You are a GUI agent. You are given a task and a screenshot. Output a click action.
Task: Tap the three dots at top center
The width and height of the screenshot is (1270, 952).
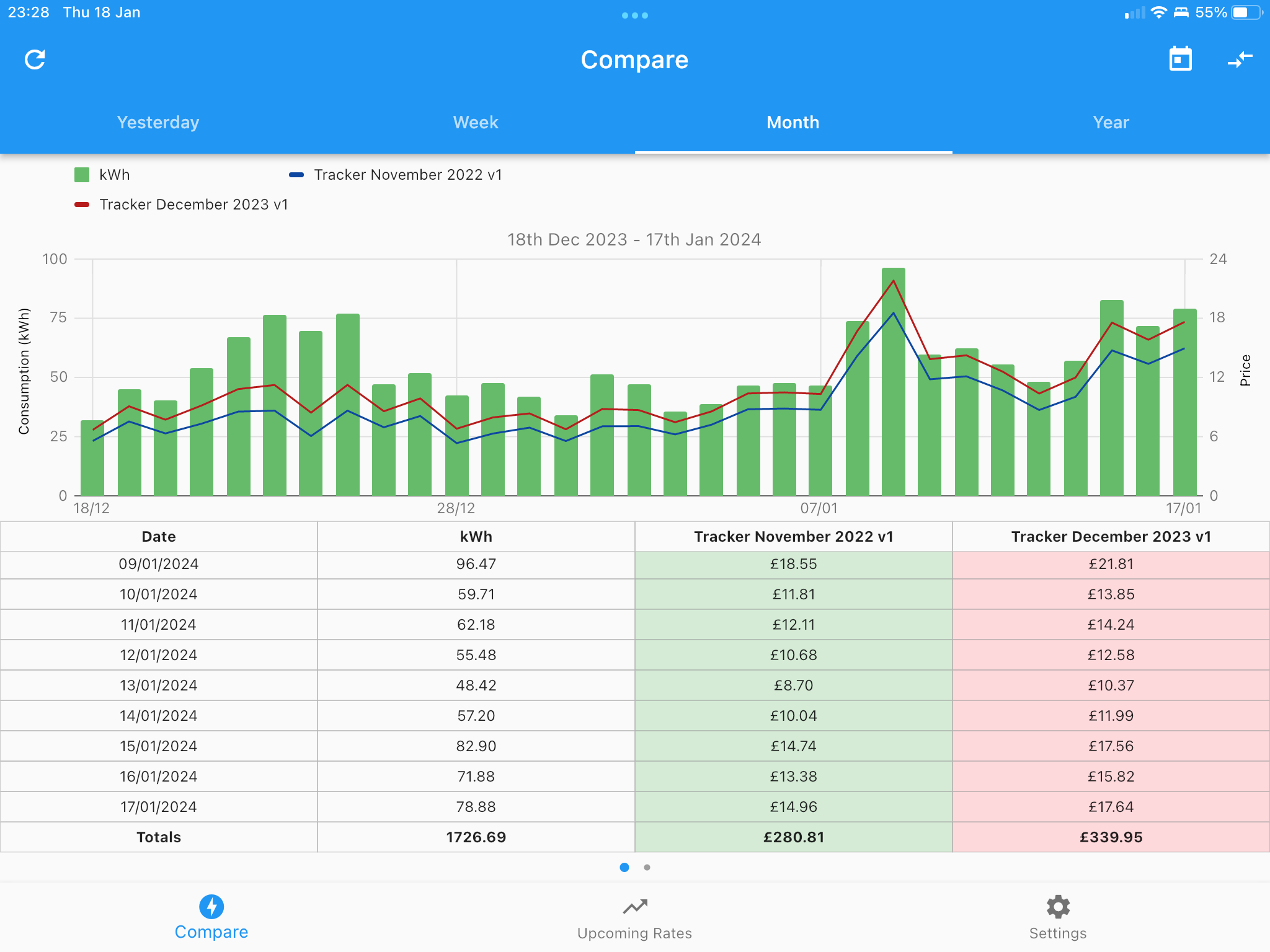tap(635, 15)
